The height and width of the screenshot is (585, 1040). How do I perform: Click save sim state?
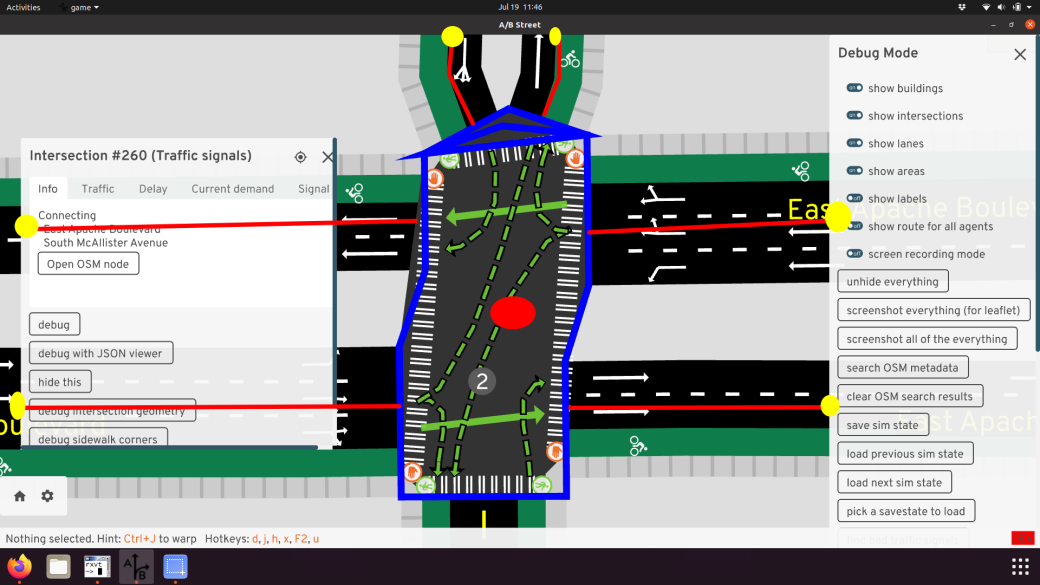click(x=883, y=425)
